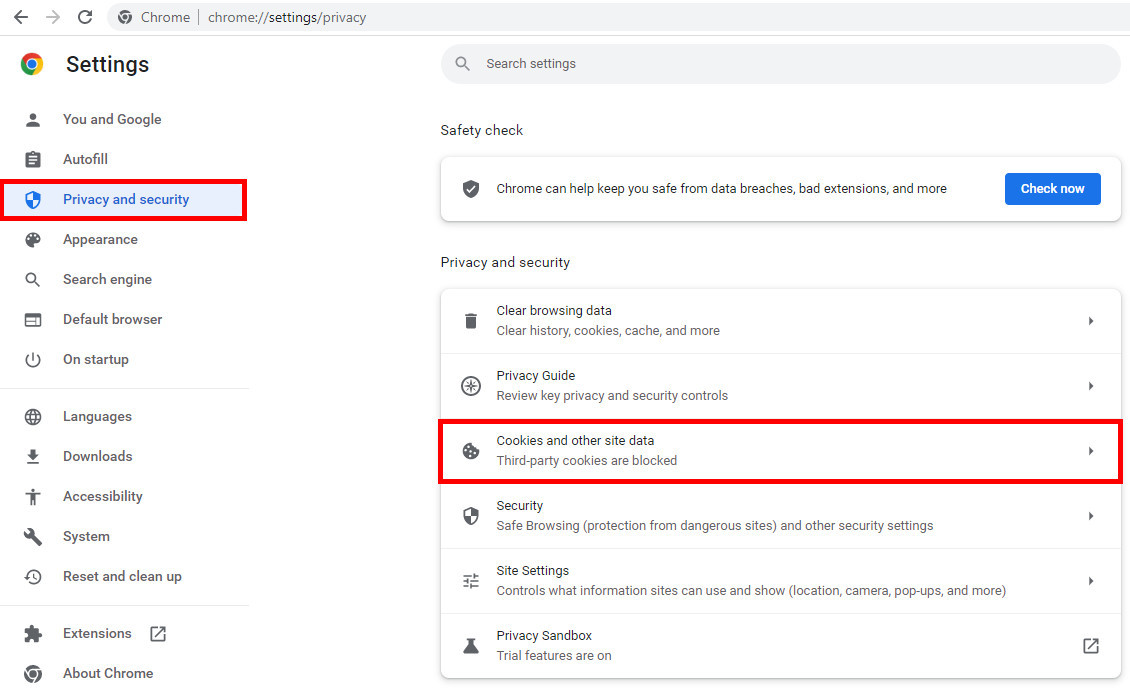
Task: Open Privacy Sandbox external link icon
Action: 1091,646
